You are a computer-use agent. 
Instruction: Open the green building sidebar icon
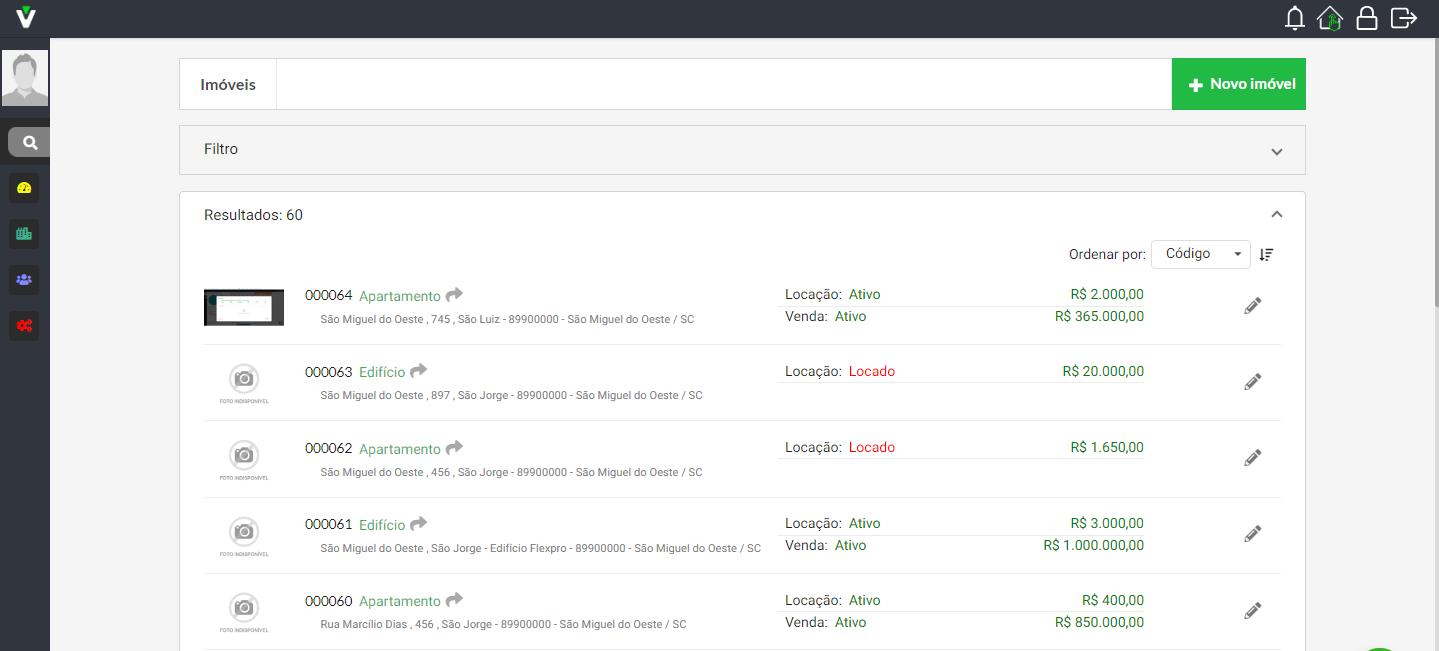[x=24, y=234]
